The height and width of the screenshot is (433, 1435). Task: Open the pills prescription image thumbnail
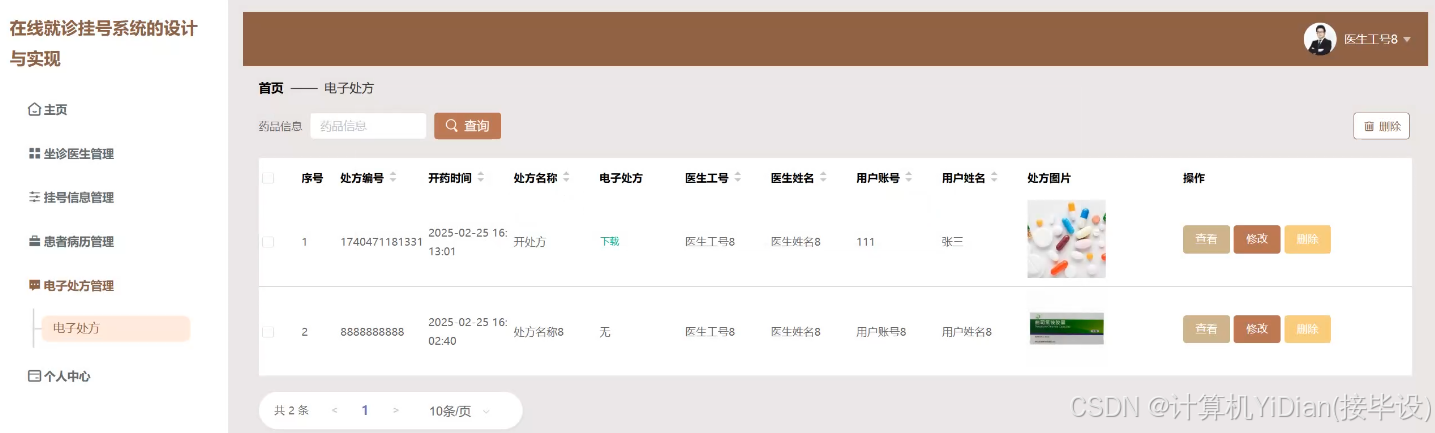(x=1066, y=239)
